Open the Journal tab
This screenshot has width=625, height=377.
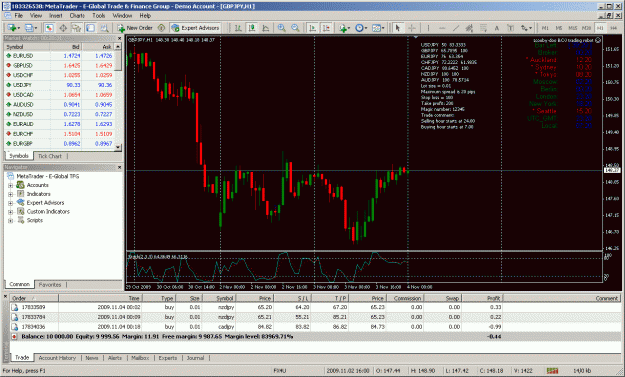coord(195,358)
